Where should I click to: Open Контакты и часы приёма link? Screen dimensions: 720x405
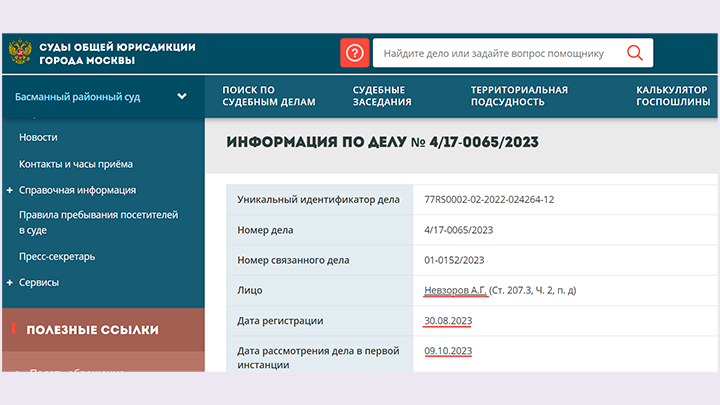tap(76, 164)
